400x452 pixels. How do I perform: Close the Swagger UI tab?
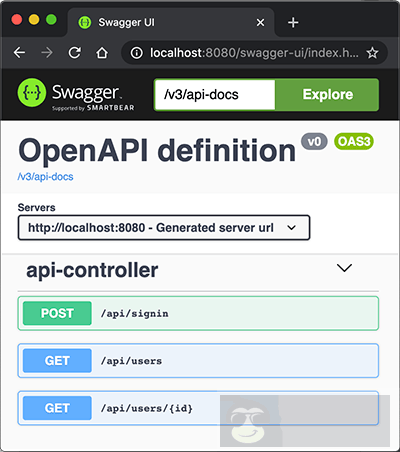(260, 22)
